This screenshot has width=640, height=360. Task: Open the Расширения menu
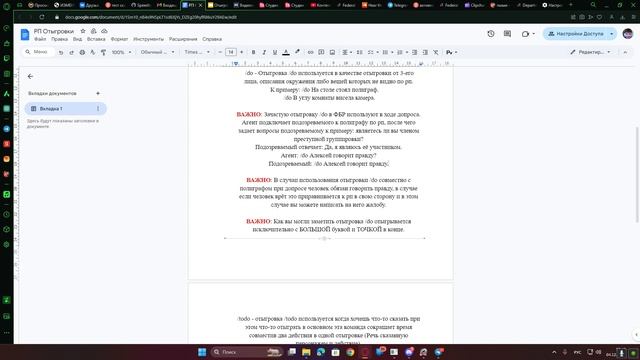[x=183, y=39]
